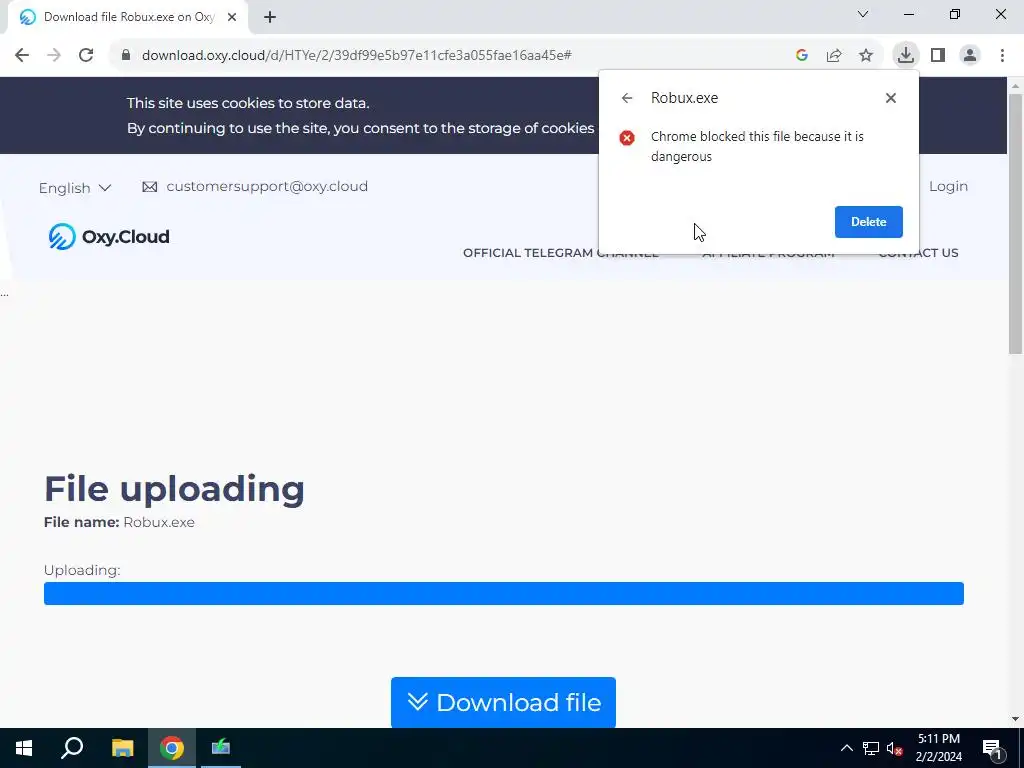Share this page using the share icon
This screenshot has width=1024, height=768.
834,56
